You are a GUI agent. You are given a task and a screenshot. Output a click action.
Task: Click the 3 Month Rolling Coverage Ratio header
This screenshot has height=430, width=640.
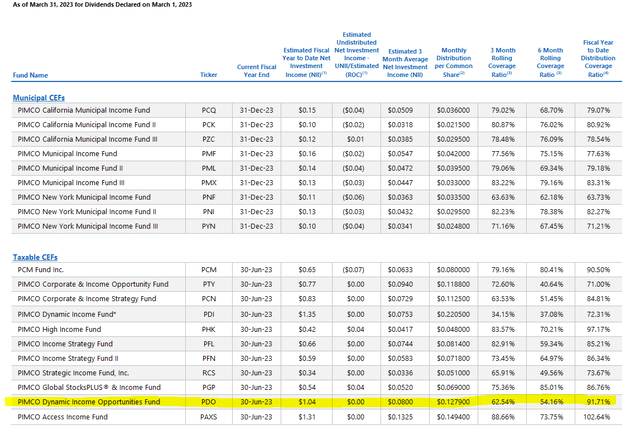coord(503,62)
